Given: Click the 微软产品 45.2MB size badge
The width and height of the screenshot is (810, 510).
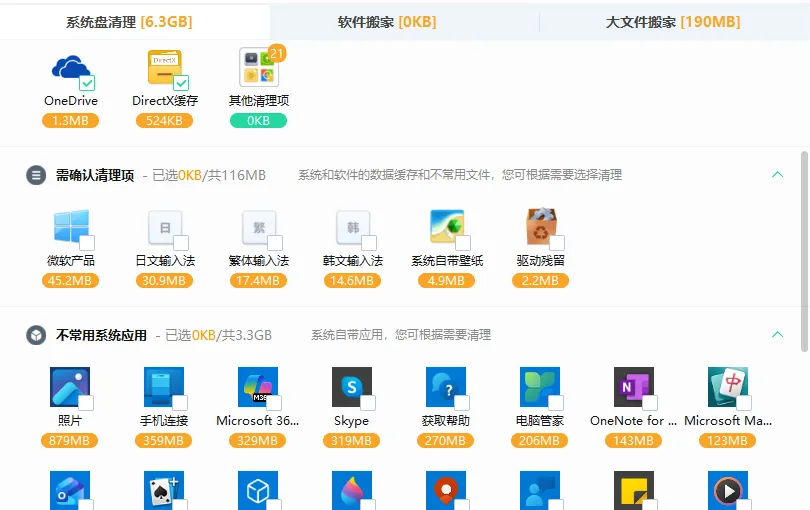Looking at the screenshot, I should click(70, 281).
